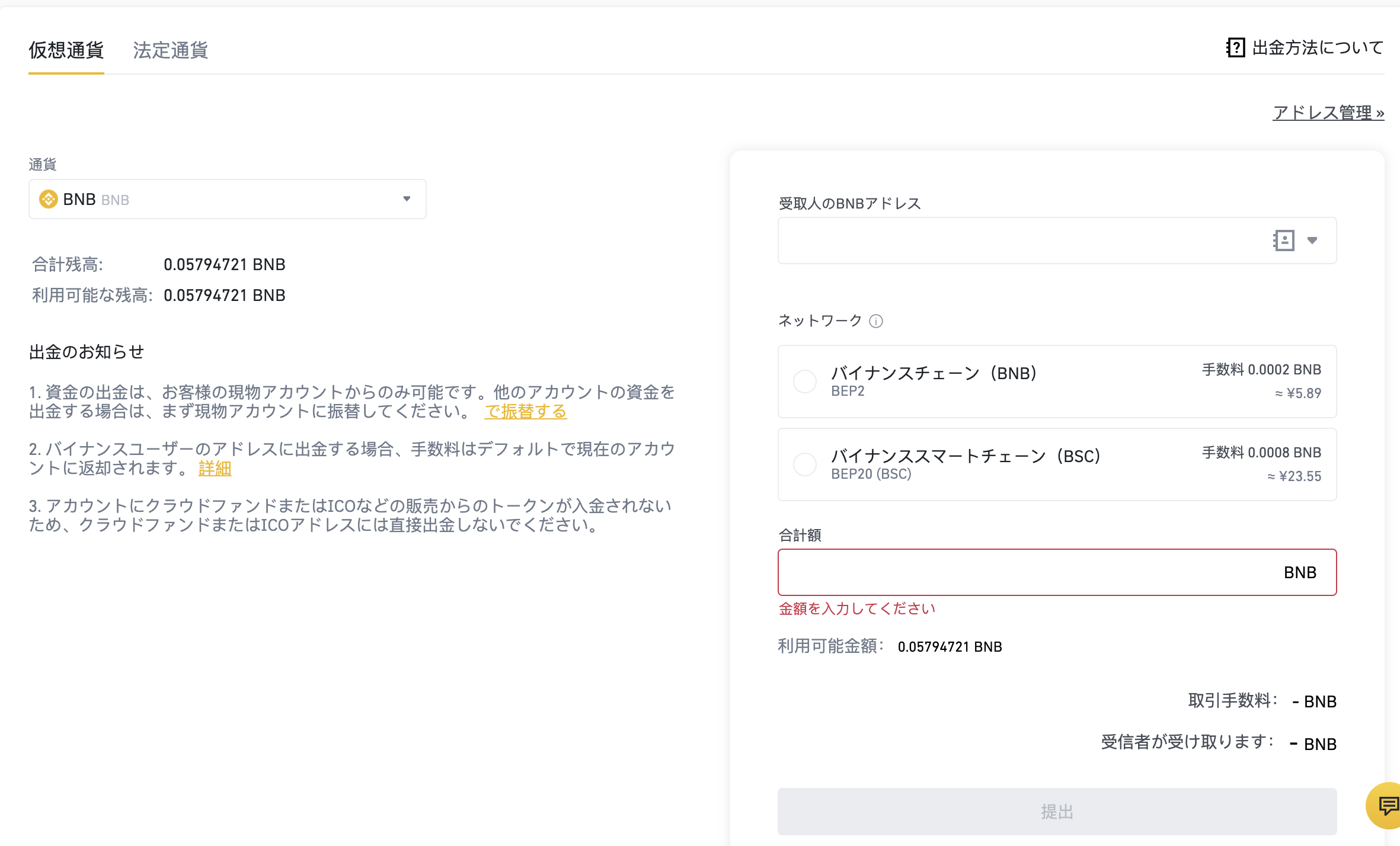Switch to the 法定通貨 tab

click(171, 50)
